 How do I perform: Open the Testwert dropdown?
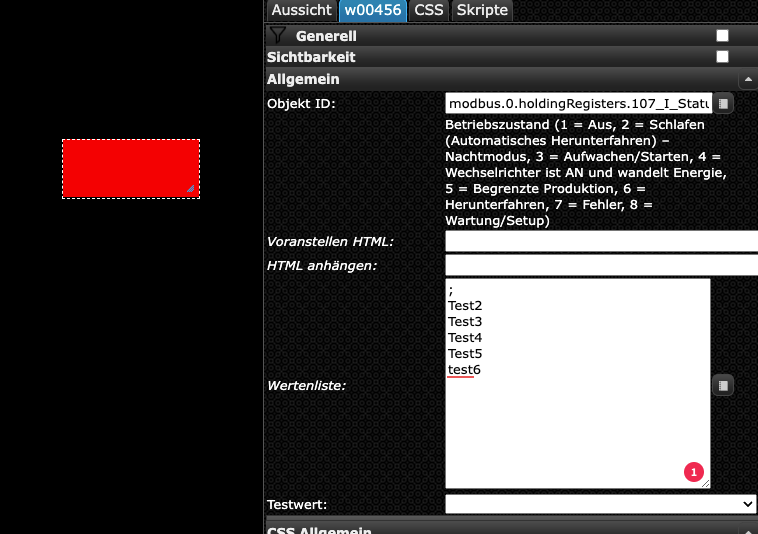(x=600, y=504)
